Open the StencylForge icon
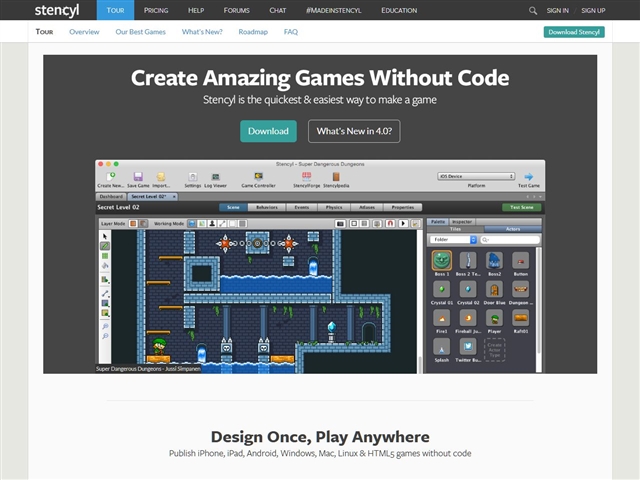Screen dimensions: 640x480 (307, 177)
